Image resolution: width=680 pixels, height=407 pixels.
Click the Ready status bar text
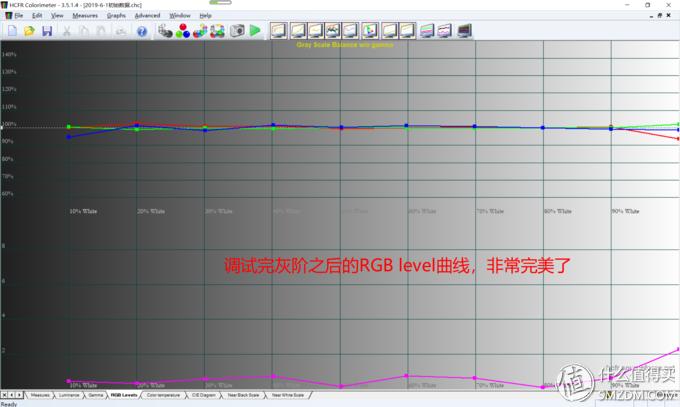point(9,404)
